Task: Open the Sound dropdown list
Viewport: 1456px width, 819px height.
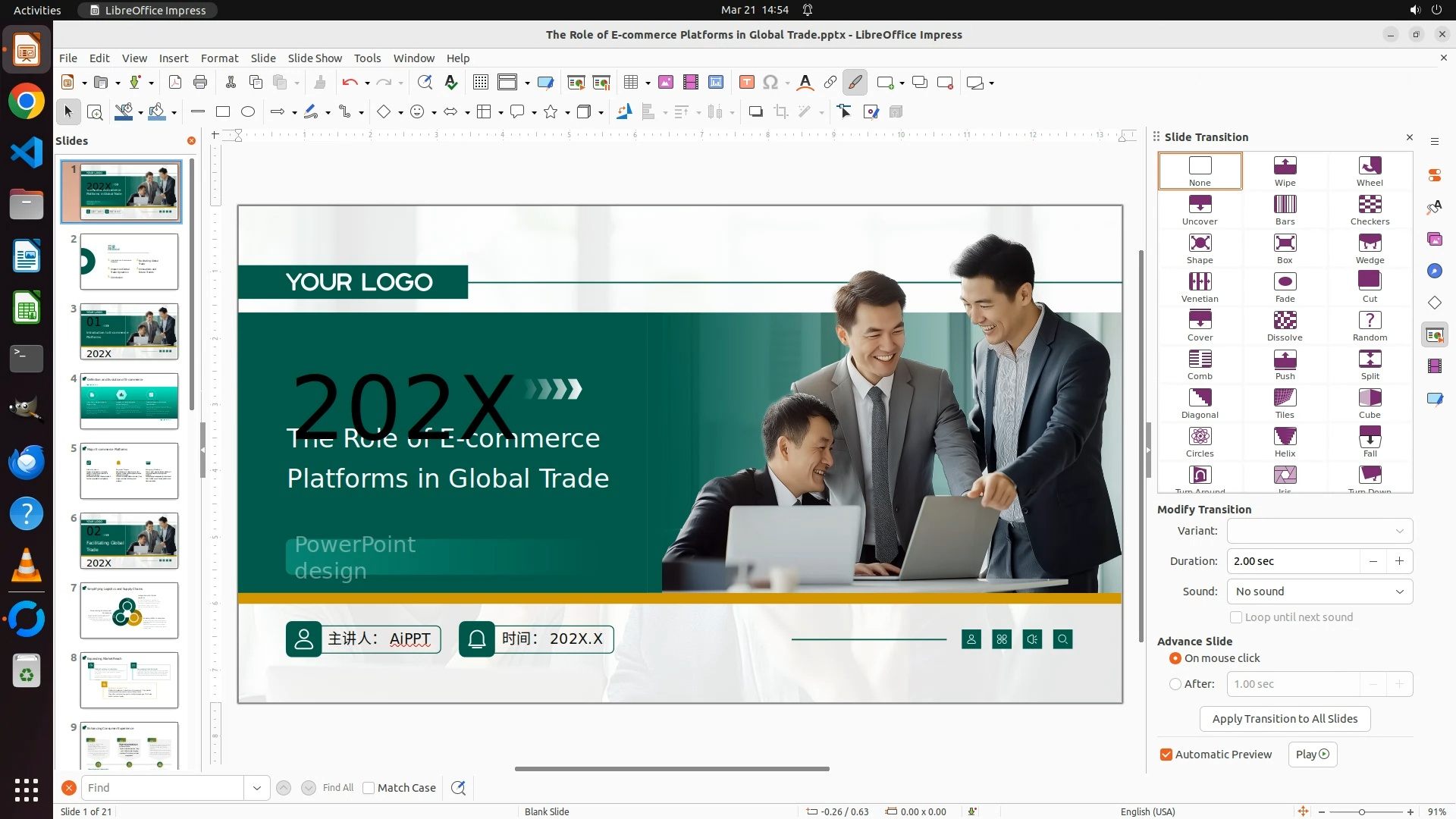Action: pyautogui.click(x=1319, y=591)
